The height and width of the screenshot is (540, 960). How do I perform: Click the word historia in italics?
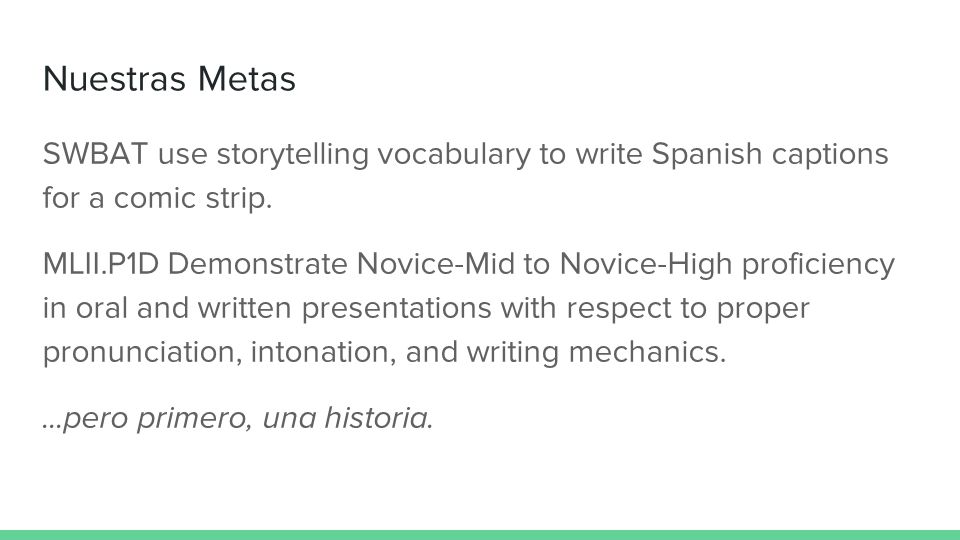[x=379, y=418]
